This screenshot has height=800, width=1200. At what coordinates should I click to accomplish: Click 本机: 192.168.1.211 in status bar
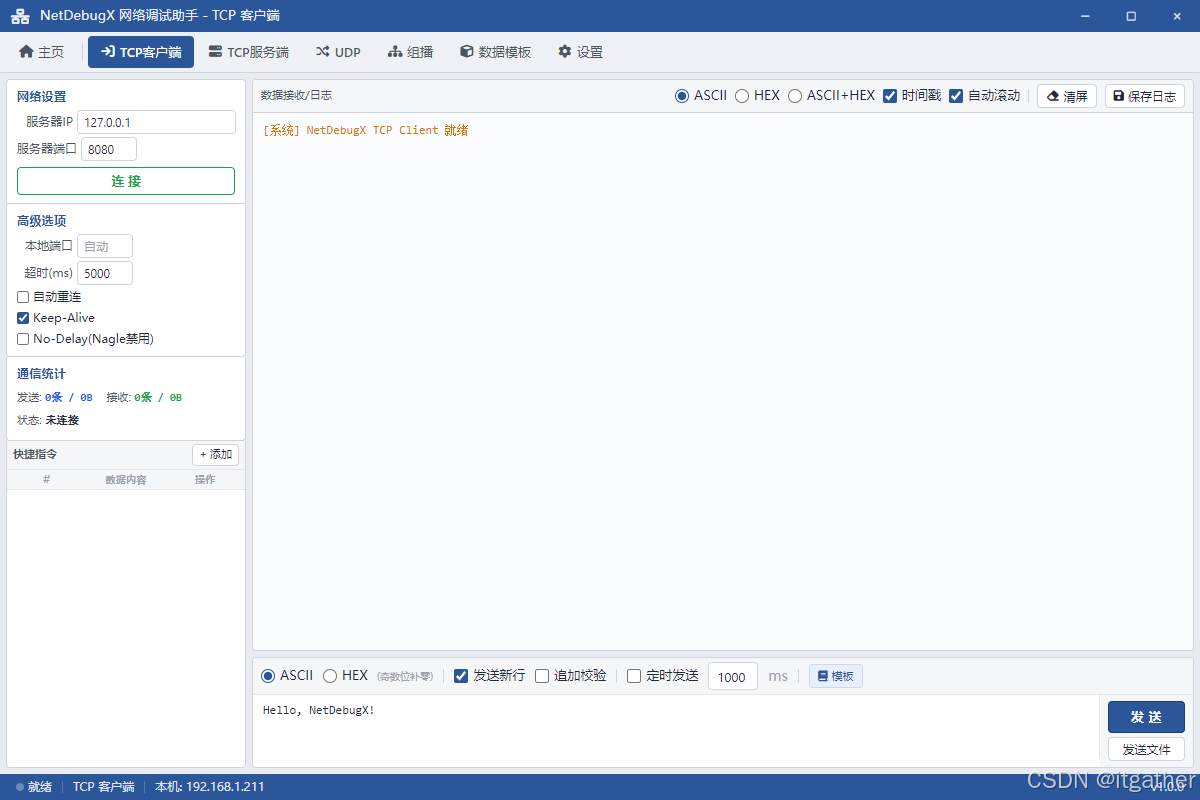click(210, 787)
